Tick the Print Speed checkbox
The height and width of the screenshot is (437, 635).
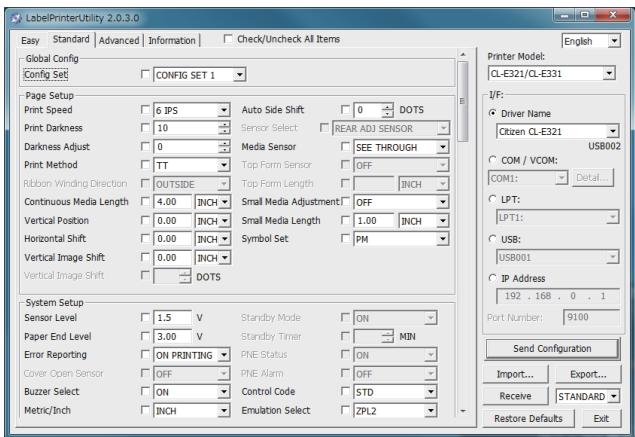[145, 110]
